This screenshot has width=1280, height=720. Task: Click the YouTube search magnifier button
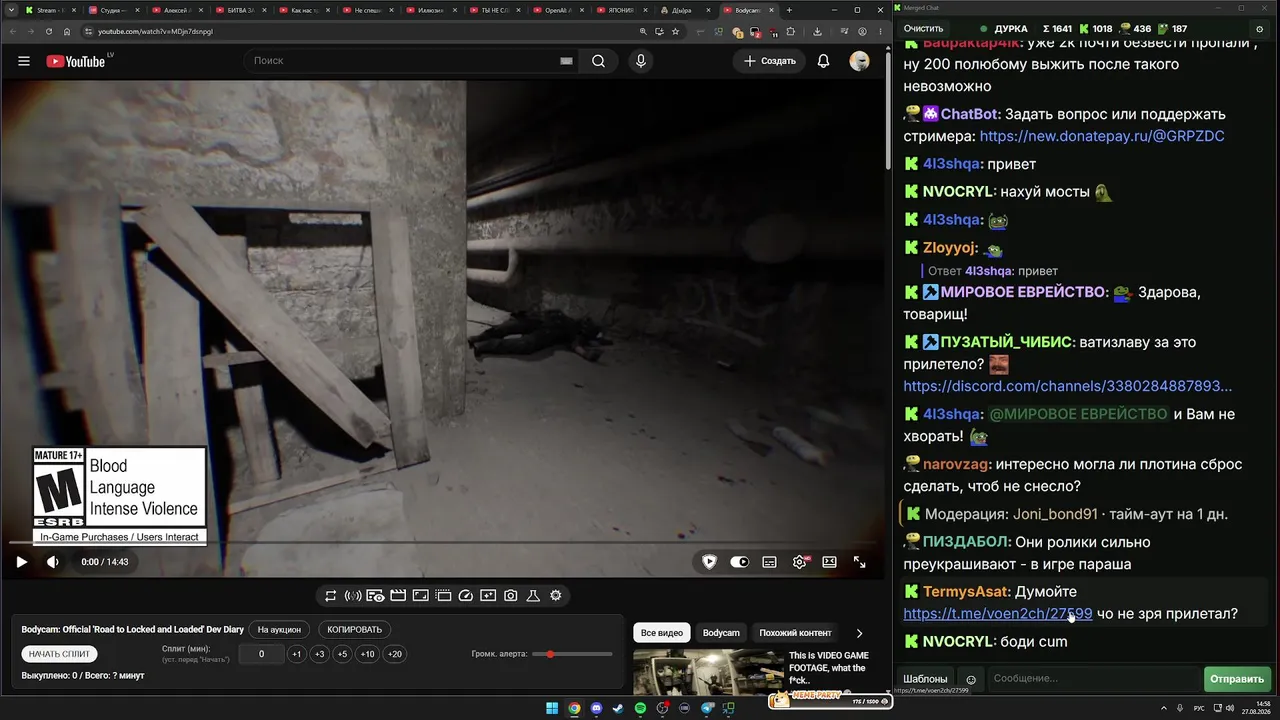(x=598, y=61)
